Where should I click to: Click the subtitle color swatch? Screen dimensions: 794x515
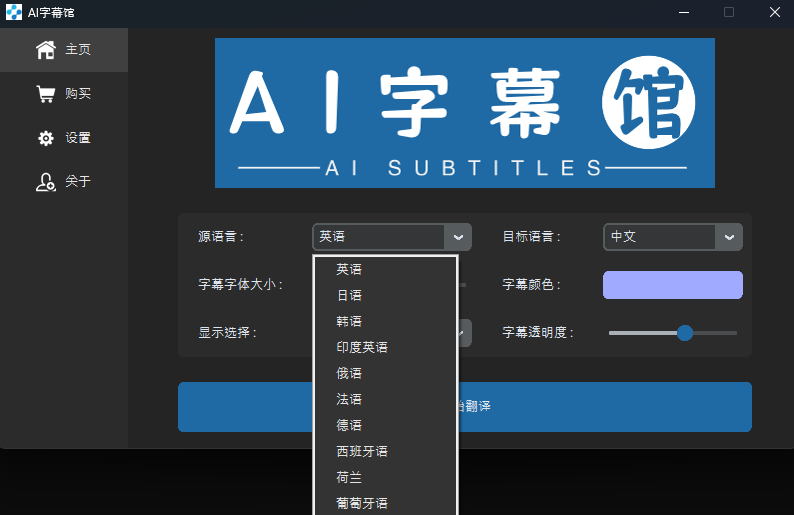point(672,285)
